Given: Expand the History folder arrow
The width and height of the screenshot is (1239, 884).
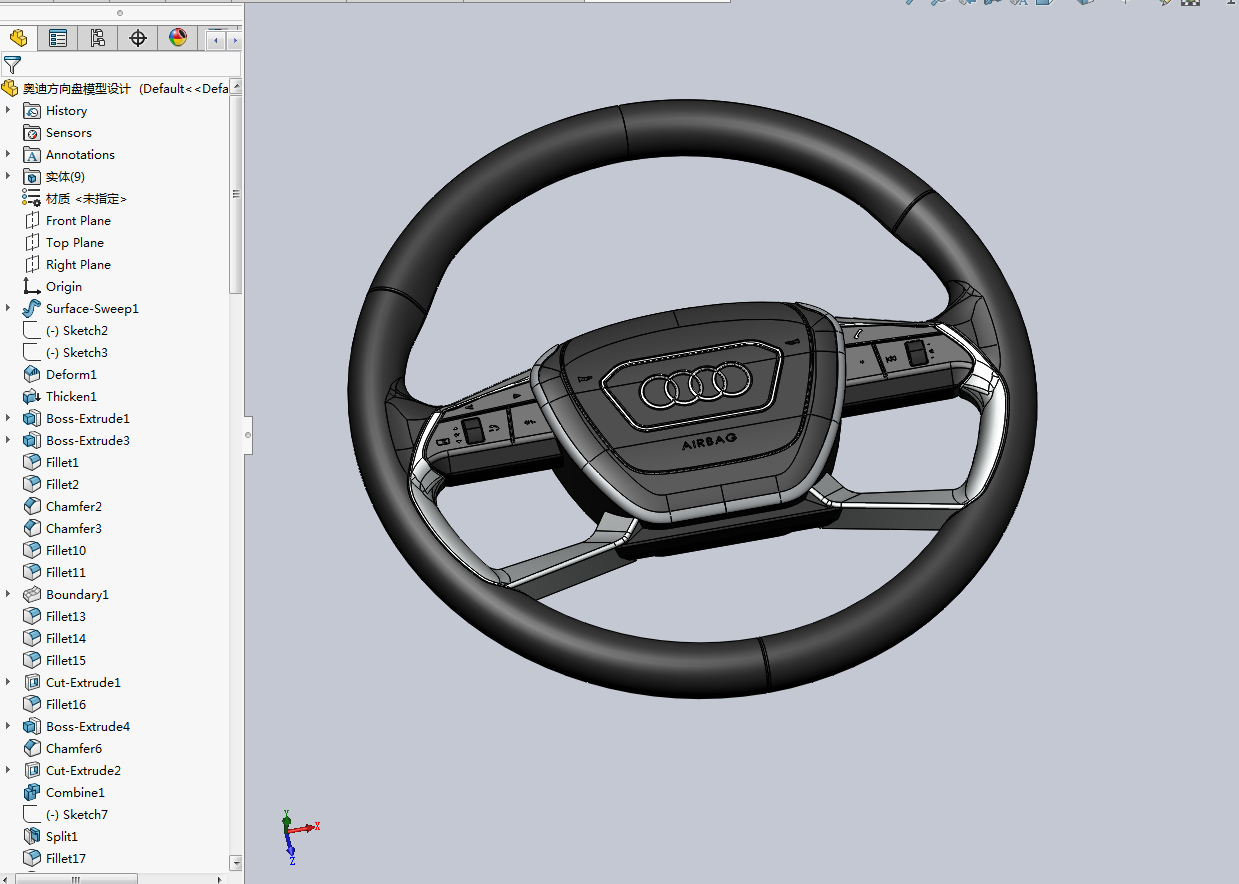Looking at the screenshot, I should tap(9, 110).
